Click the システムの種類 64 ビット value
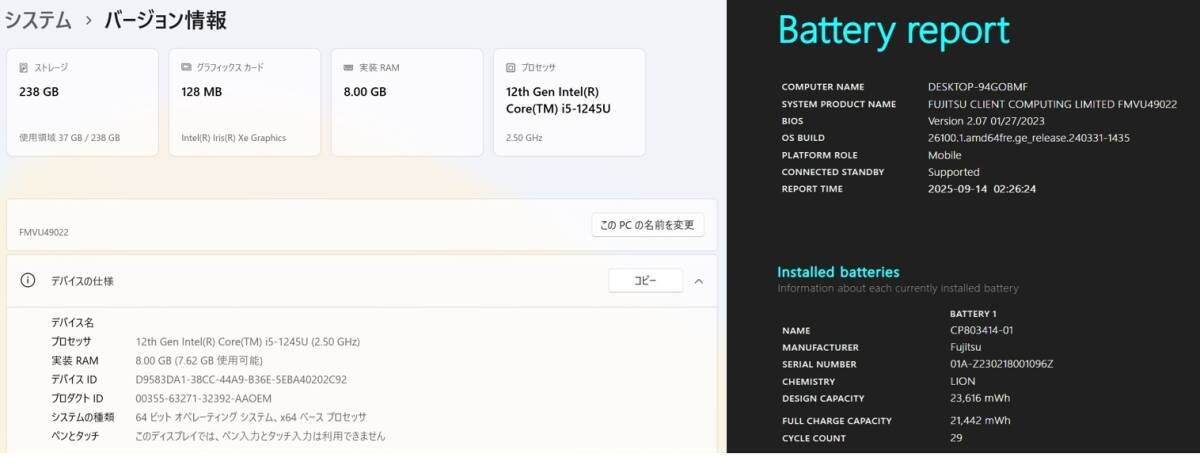This screenshot has width=1200, height=469. click(x=251, y=417)
